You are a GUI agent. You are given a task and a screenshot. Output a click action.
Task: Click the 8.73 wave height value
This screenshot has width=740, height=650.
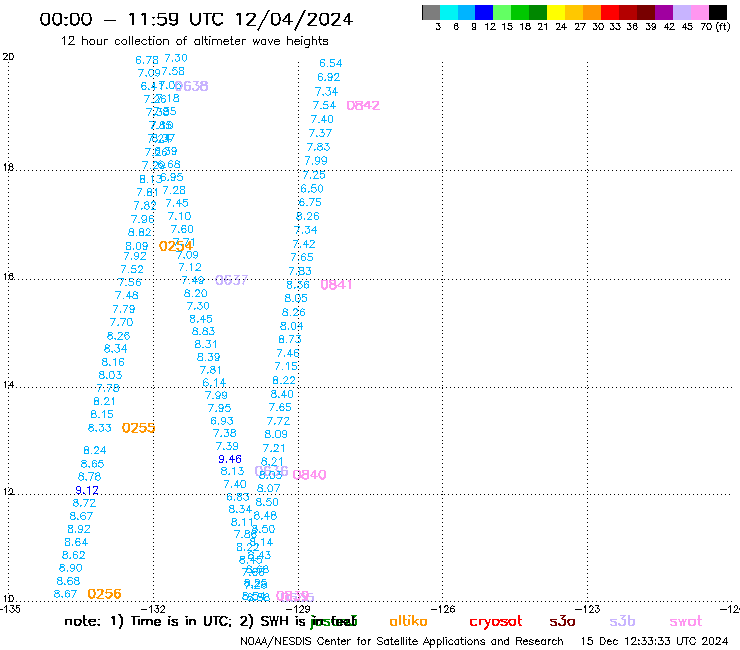pyautogui.click(x=289, y=339)
